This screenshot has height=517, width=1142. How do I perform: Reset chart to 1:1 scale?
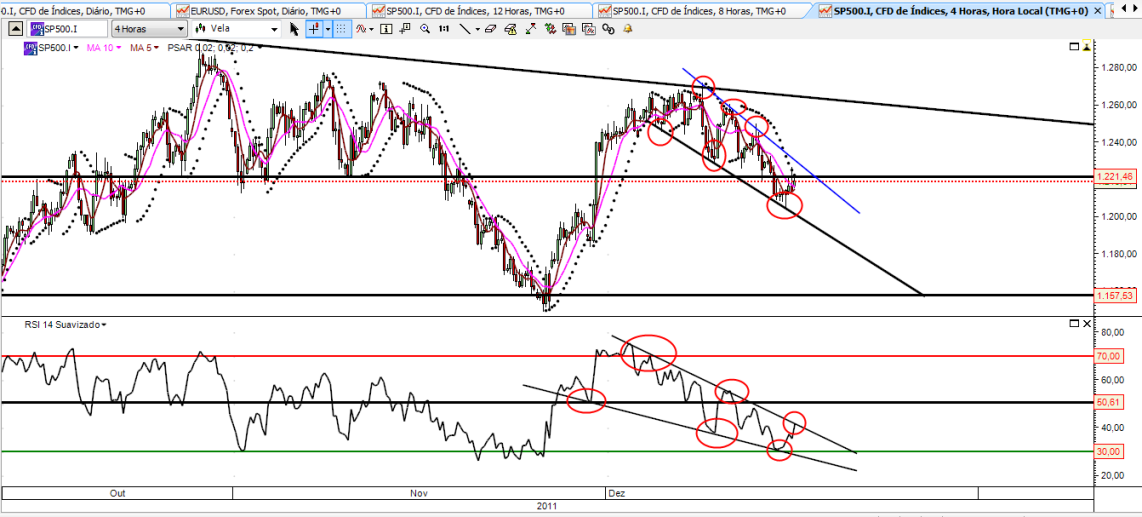coord(444,28)
